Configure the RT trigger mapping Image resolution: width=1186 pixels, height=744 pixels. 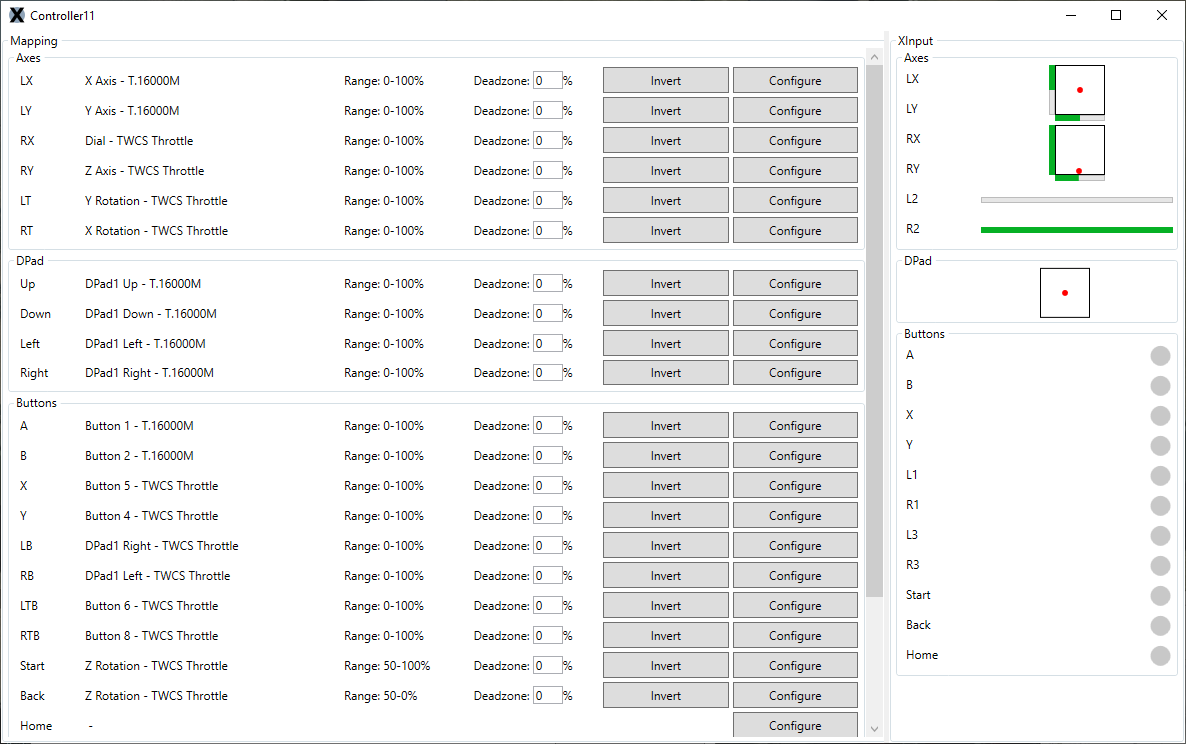pos(795,231)
